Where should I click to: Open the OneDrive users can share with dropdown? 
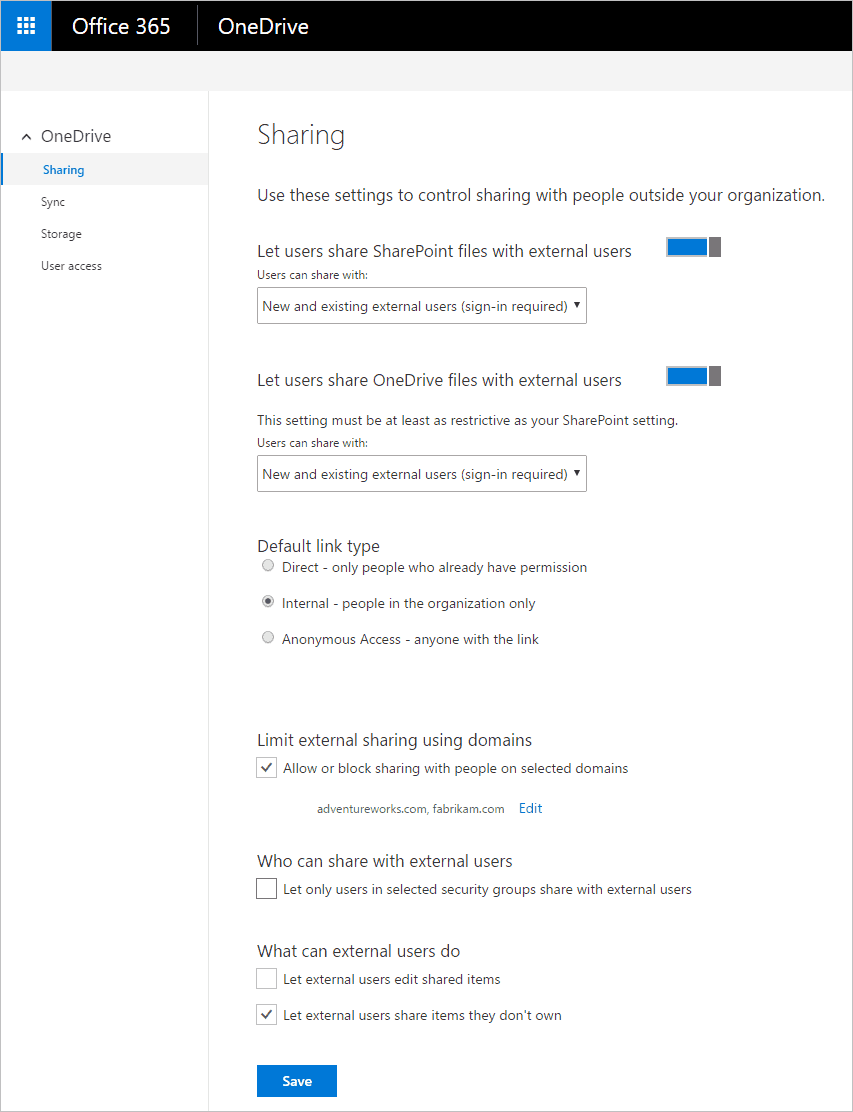click(x=421, y=473)
